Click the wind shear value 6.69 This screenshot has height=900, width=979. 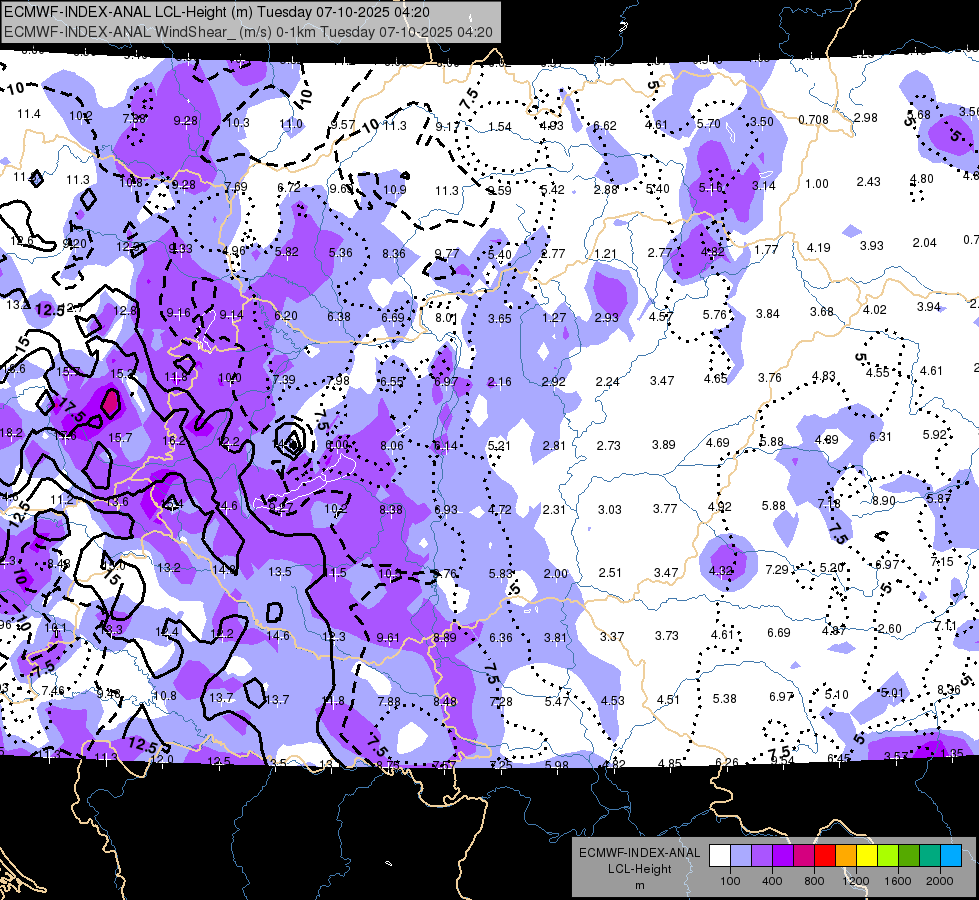[x=779, y=633]
